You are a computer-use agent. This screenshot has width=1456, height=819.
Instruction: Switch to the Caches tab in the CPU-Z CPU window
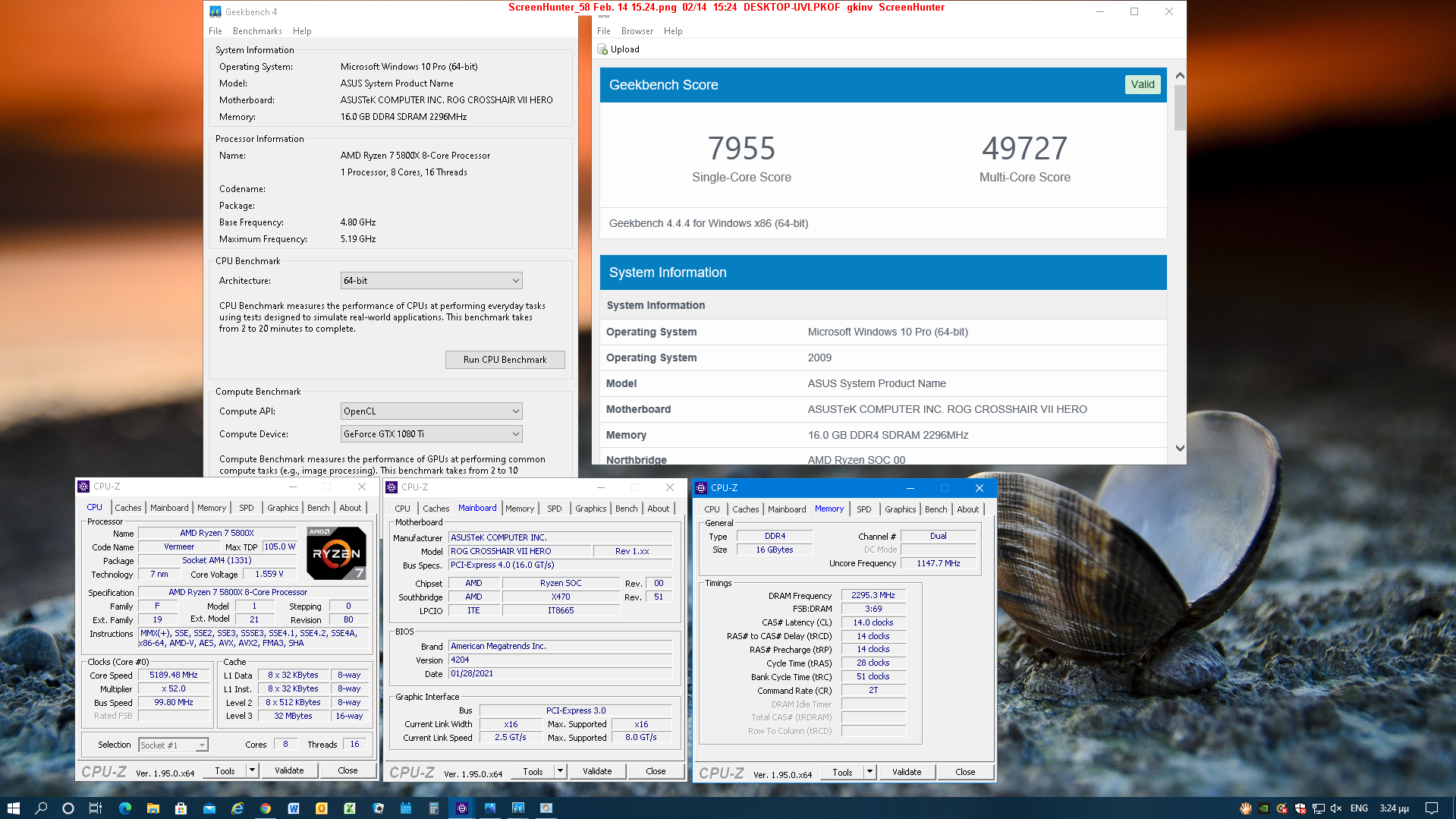128,508
